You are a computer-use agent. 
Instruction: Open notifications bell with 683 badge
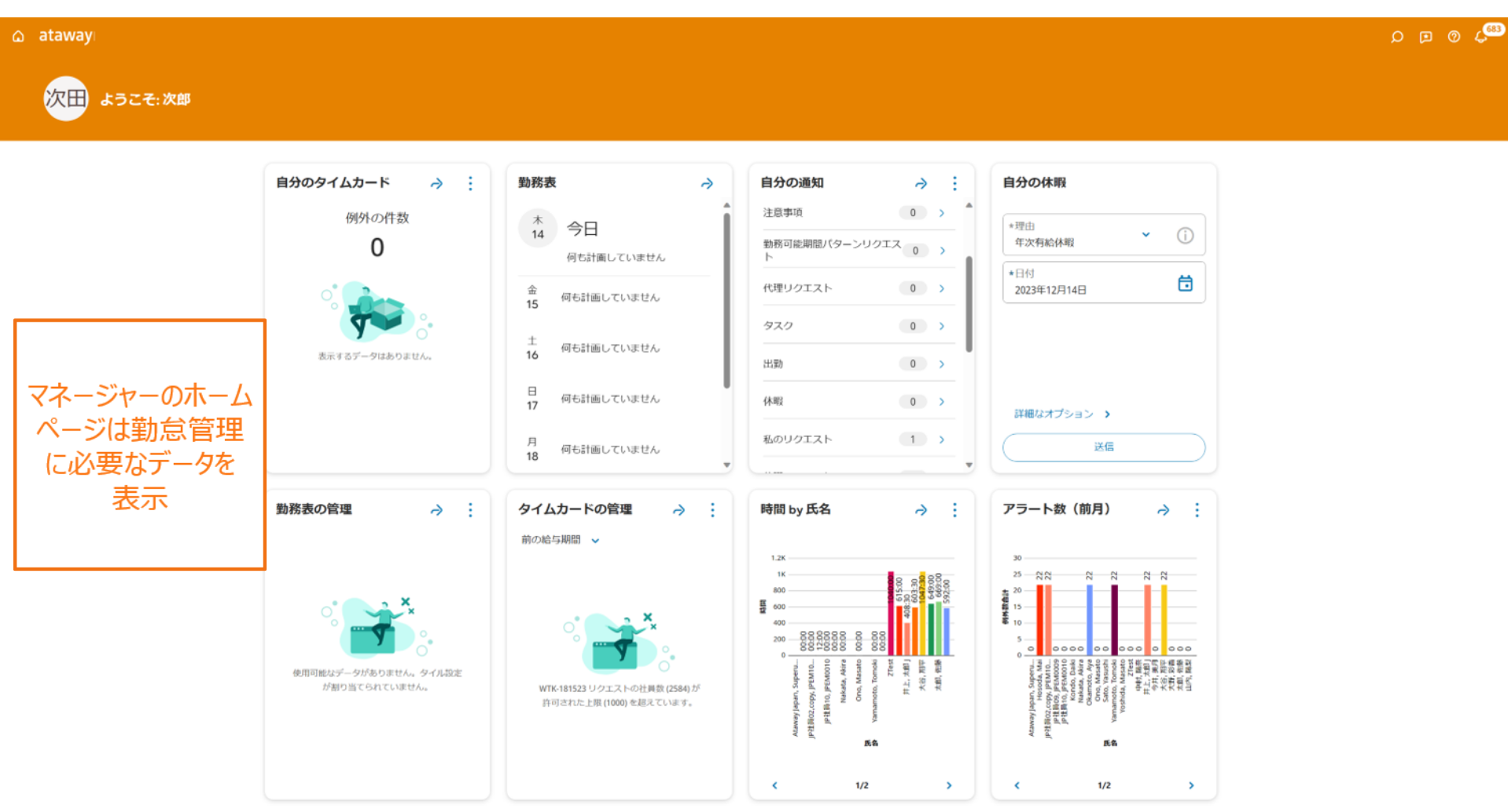tap(1481, 36)
